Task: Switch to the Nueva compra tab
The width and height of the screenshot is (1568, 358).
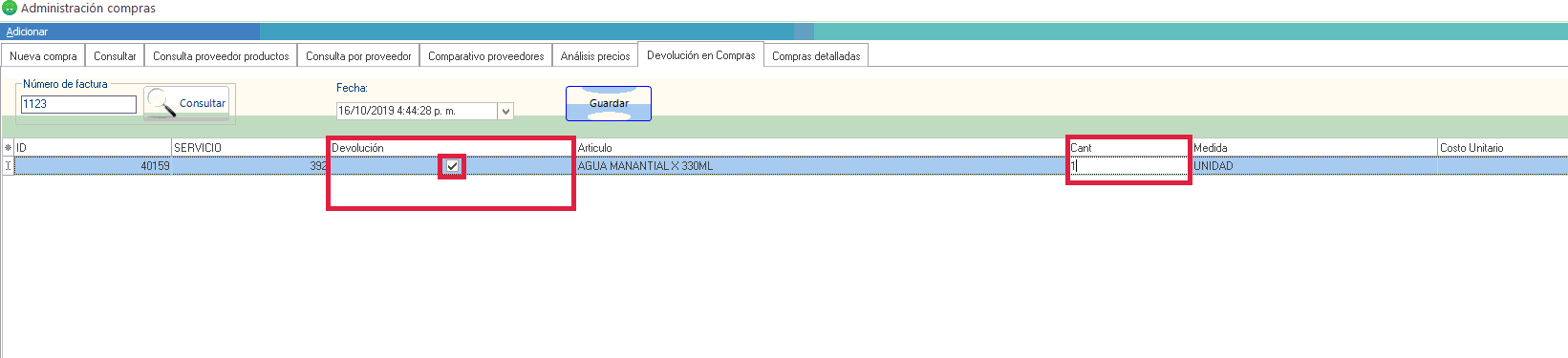Action: [x=43, y=55]
